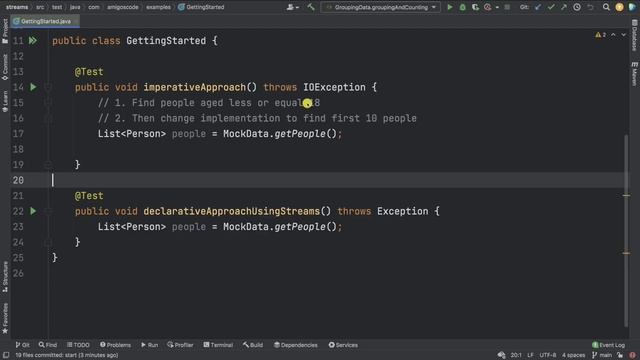Click the warnings indicator showing 2
The image size is (640, 360).
pyautogui.click(x=600, y=35)
